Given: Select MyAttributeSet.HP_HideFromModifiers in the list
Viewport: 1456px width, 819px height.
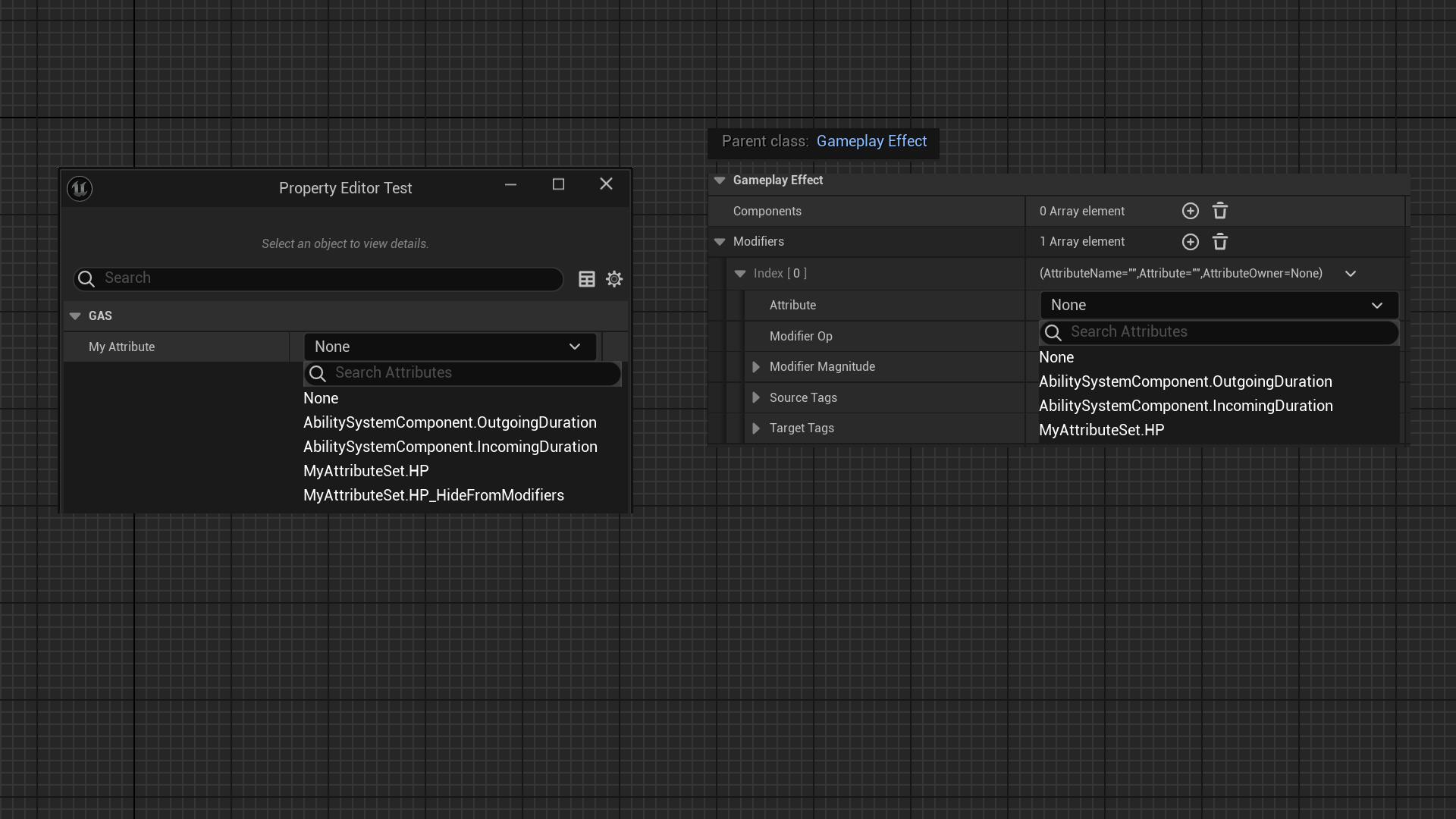Looking at the screenshot, I should click(x=433, y=495).
